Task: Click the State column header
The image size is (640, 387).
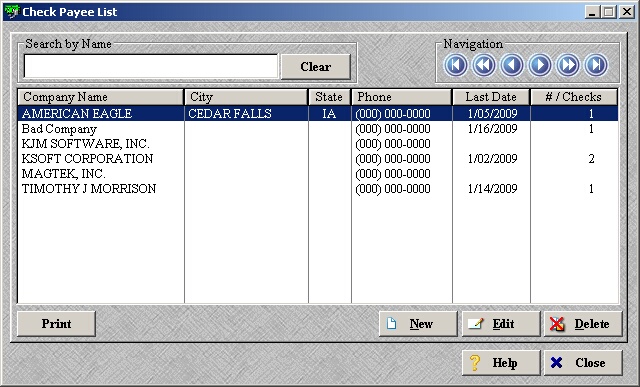Action: point(329,97)
